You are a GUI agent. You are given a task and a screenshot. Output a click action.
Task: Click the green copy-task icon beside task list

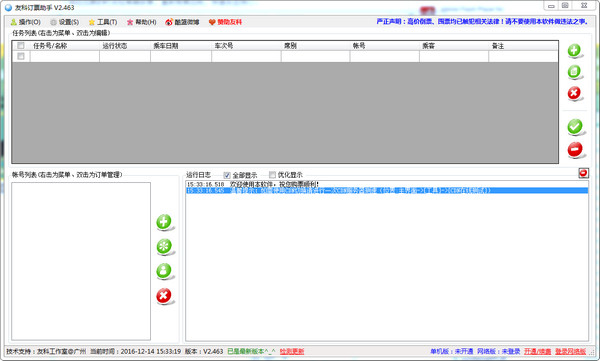574,72
